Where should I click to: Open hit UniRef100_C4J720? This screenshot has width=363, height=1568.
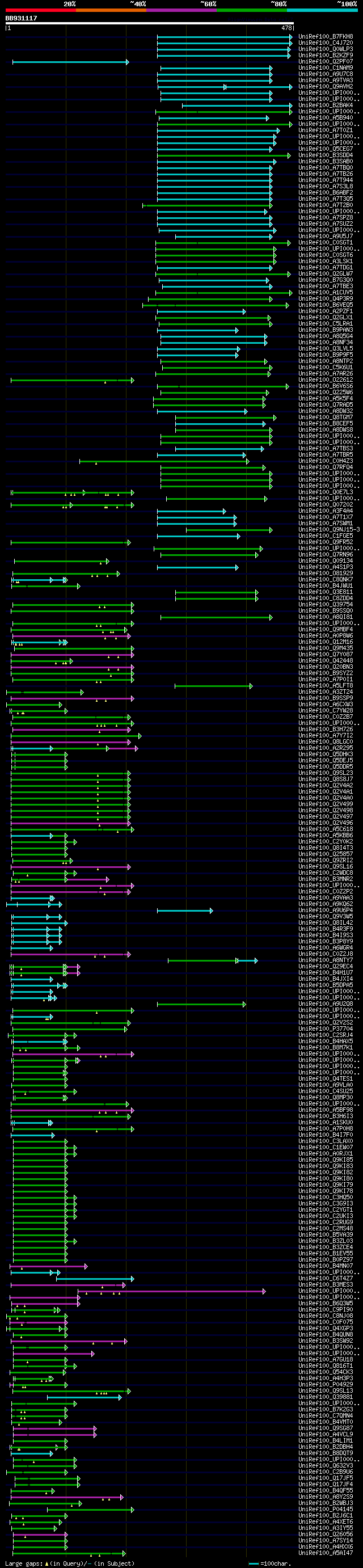tap(325, 43)
